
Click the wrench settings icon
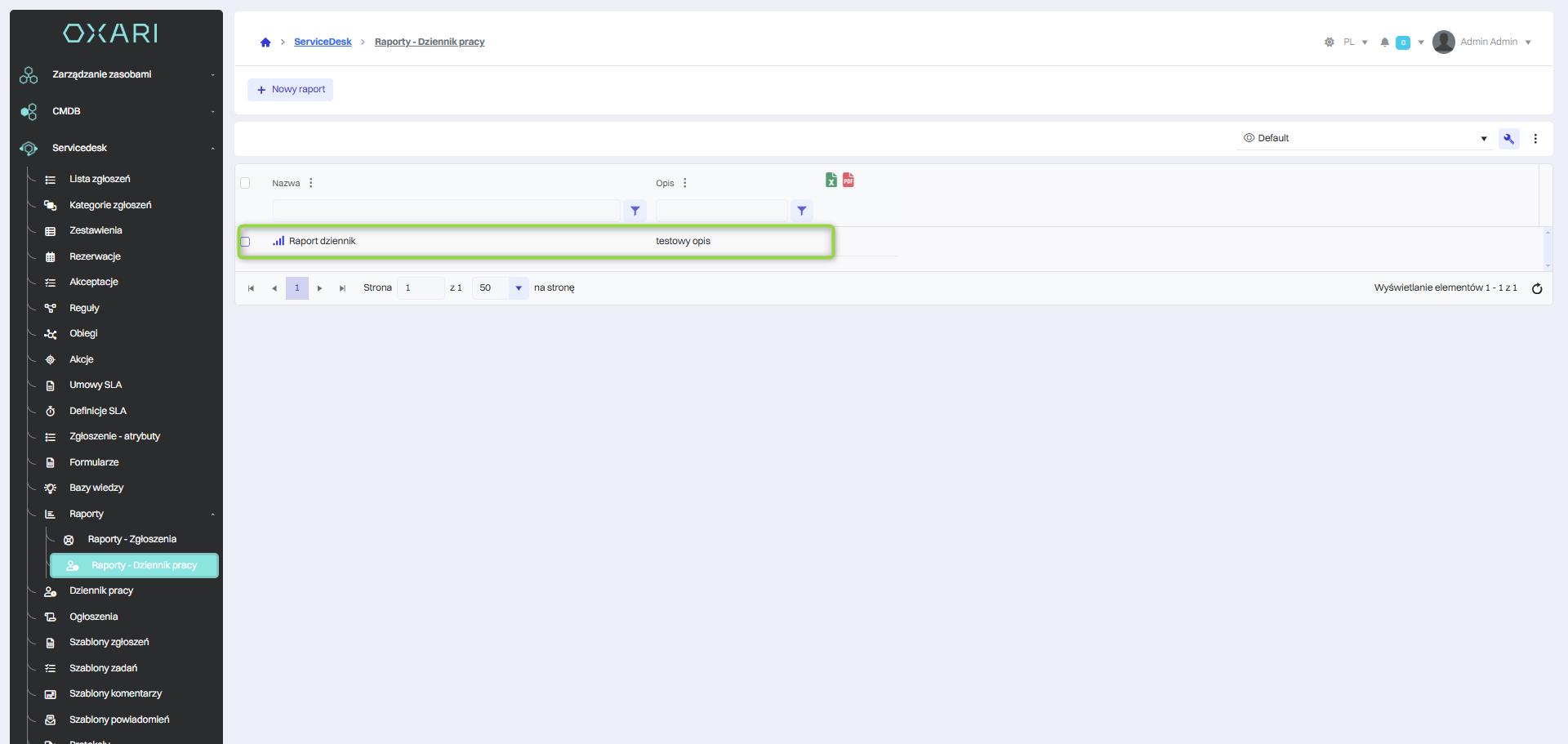tap(1508, 139)
